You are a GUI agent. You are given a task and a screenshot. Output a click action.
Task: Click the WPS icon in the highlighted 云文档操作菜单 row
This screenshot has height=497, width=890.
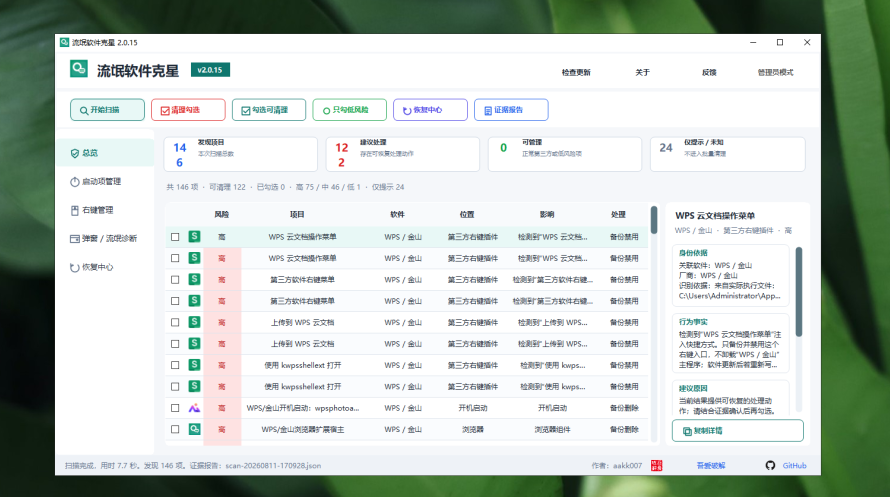[x=194, y=237]
